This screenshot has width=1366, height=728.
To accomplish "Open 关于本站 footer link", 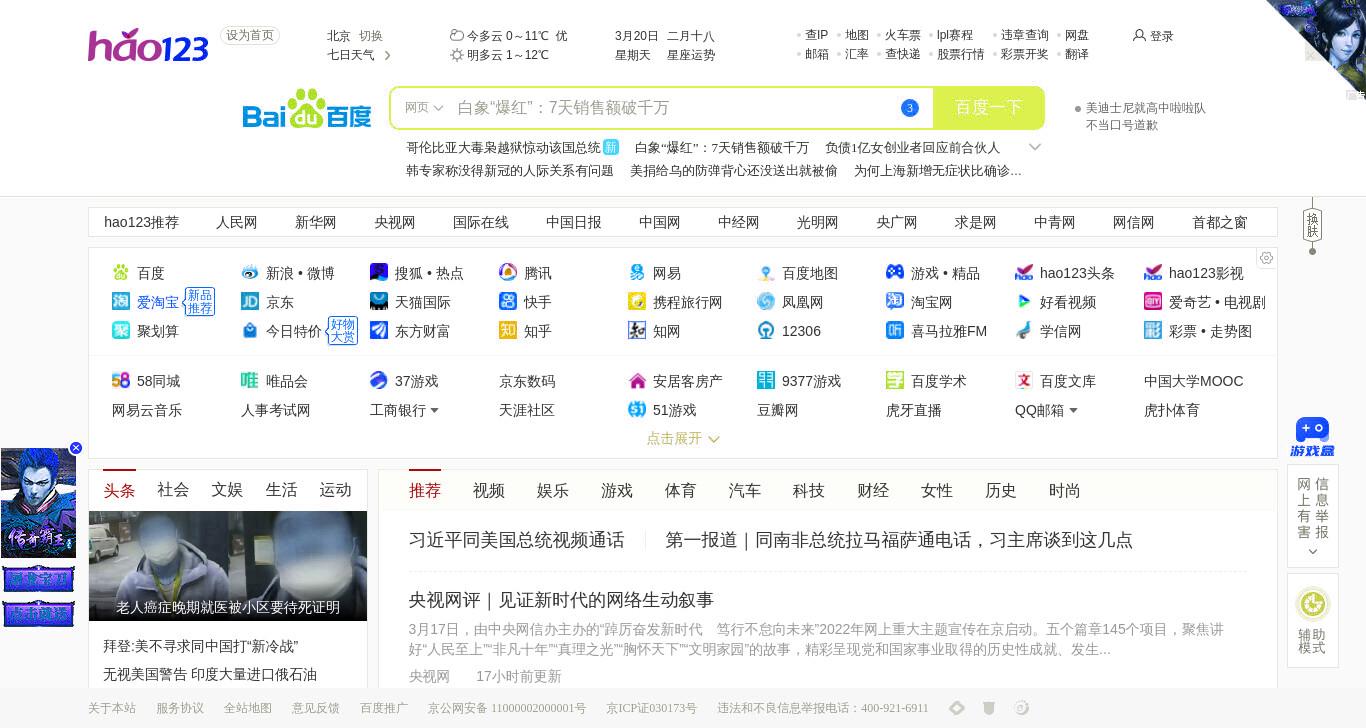I will click(x=112, y=708).
